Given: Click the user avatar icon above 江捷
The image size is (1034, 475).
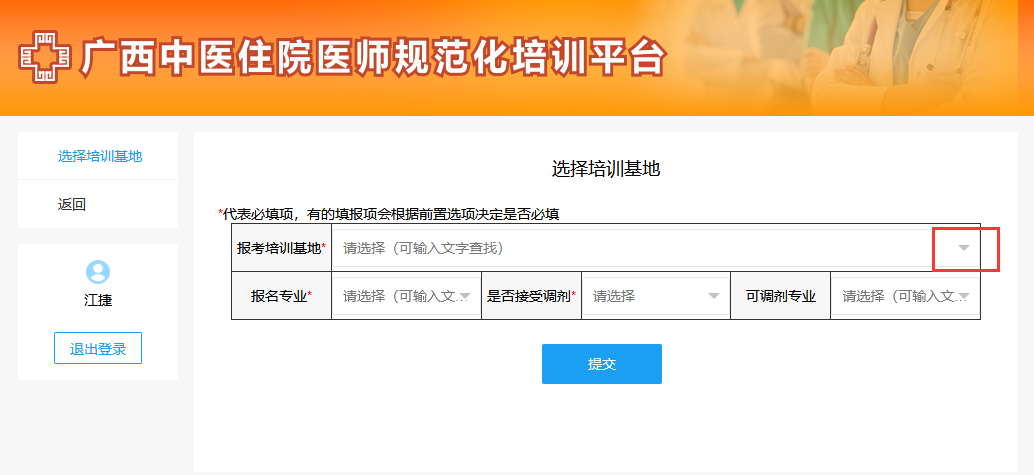Looking at the screenshot, I should [98, 272].
